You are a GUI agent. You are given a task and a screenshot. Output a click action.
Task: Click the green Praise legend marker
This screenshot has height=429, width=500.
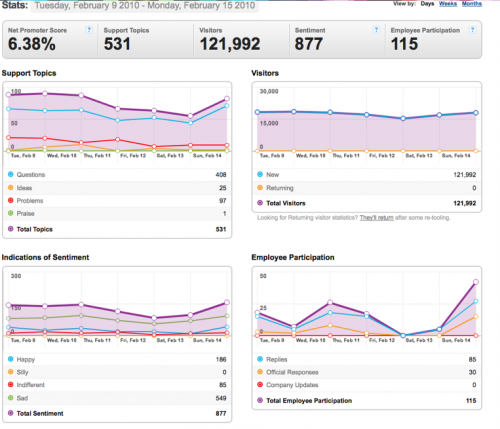(x=10, y=213)
